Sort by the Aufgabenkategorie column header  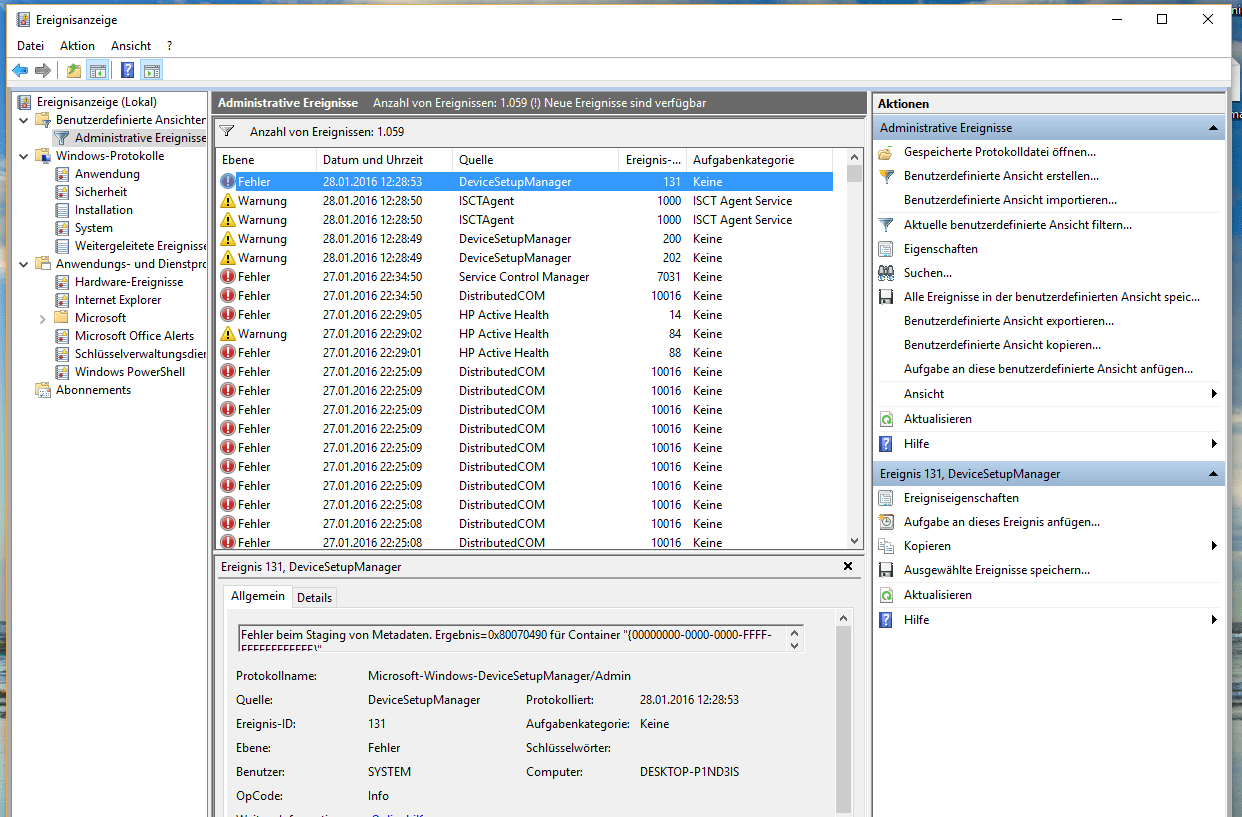tap(760, 160)
